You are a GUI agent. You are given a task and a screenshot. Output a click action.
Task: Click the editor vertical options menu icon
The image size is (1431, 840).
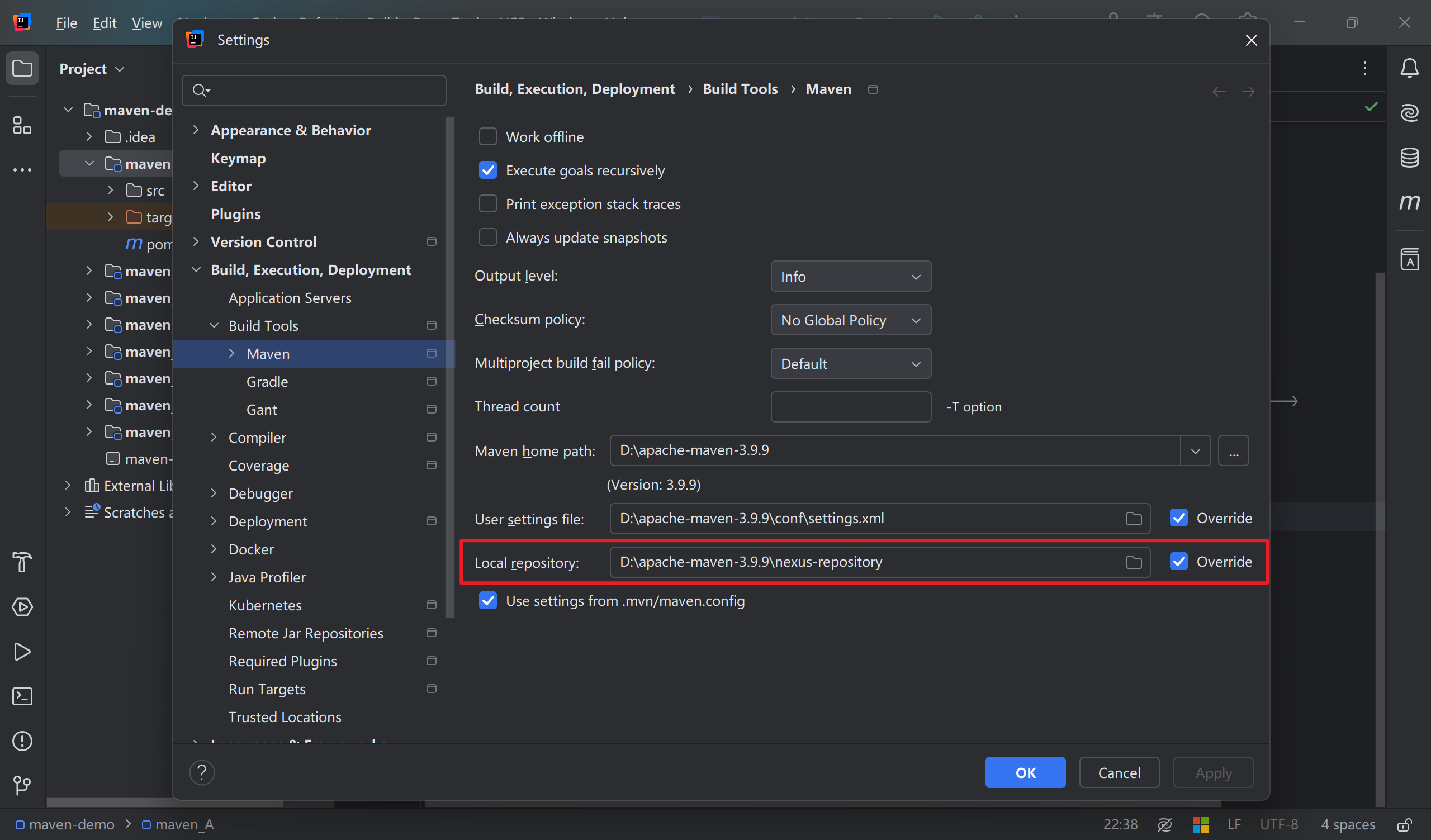click(1364, 68)
